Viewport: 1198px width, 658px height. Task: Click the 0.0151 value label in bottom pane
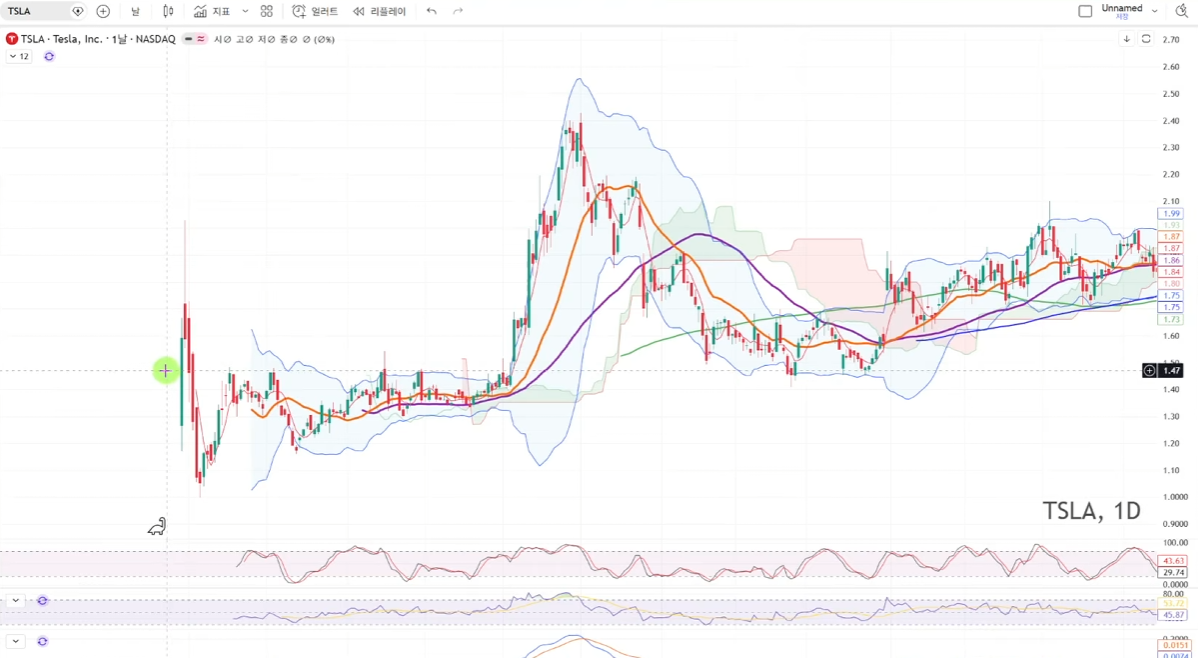coord(1173,646)
